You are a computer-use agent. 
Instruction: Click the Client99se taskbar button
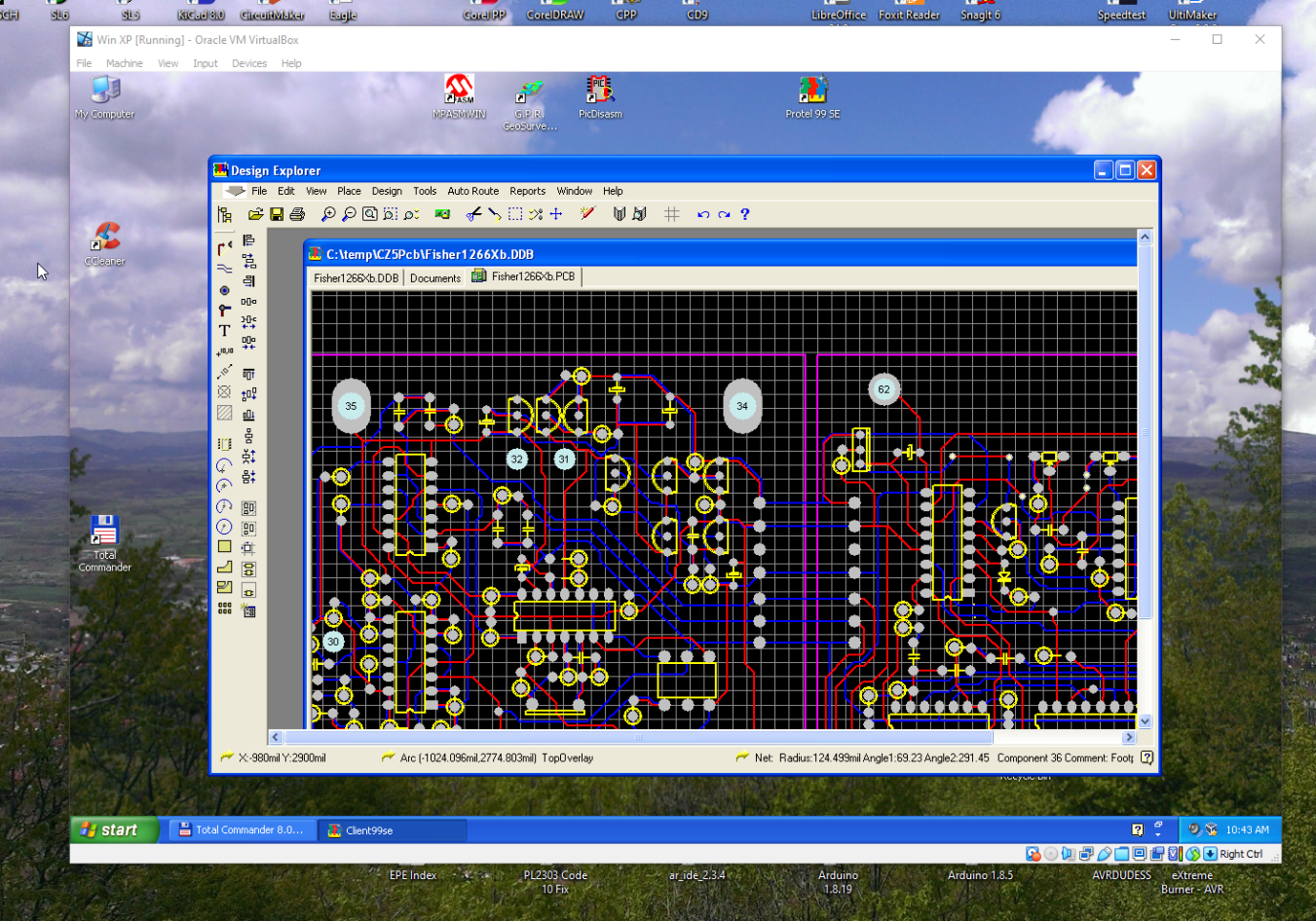(394, 829)
